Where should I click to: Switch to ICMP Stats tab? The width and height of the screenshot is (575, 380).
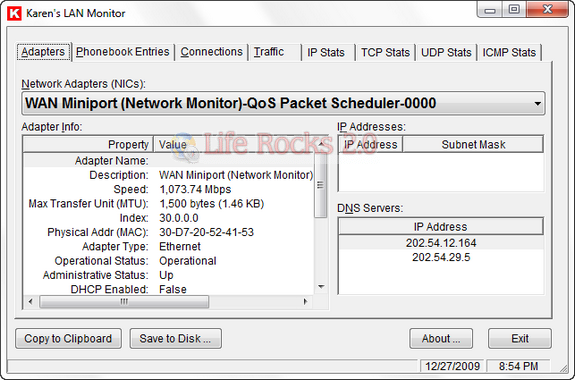pos(509,52)
